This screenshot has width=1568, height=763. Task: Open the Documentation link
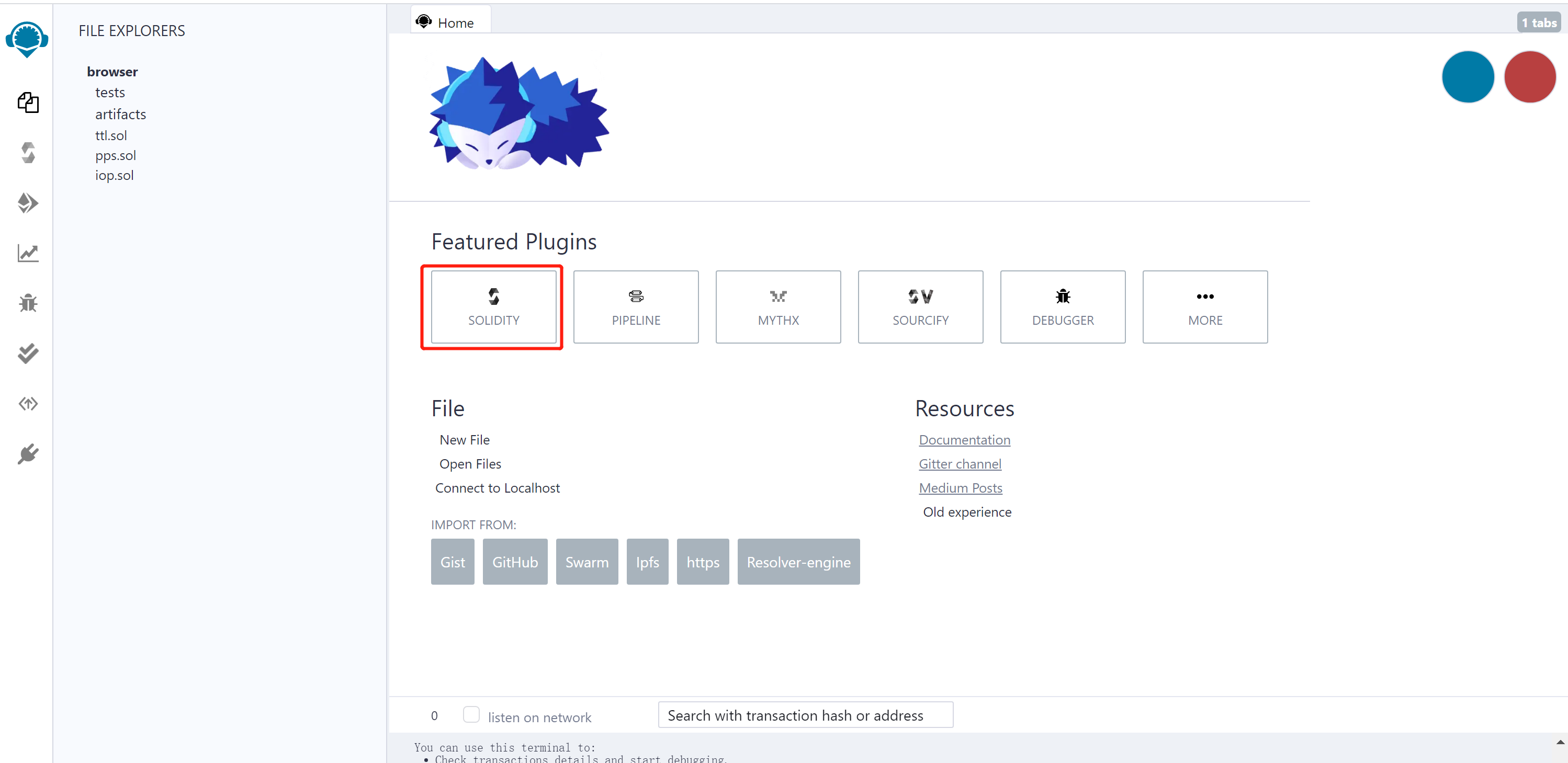[964, 440]
